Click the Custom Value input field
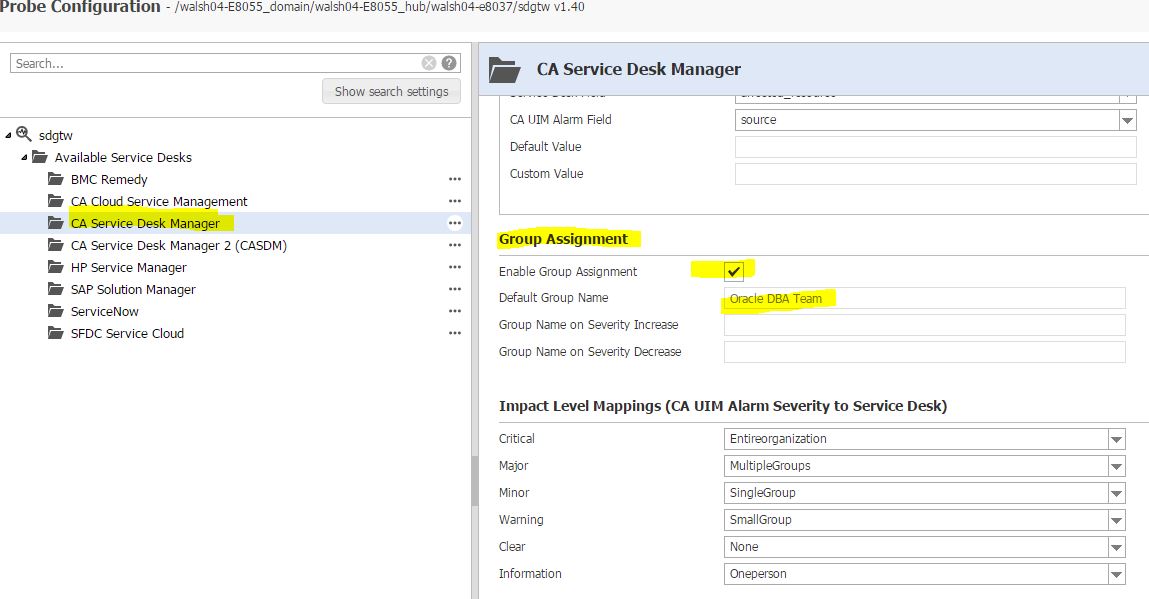 click(x=935, y=174)
